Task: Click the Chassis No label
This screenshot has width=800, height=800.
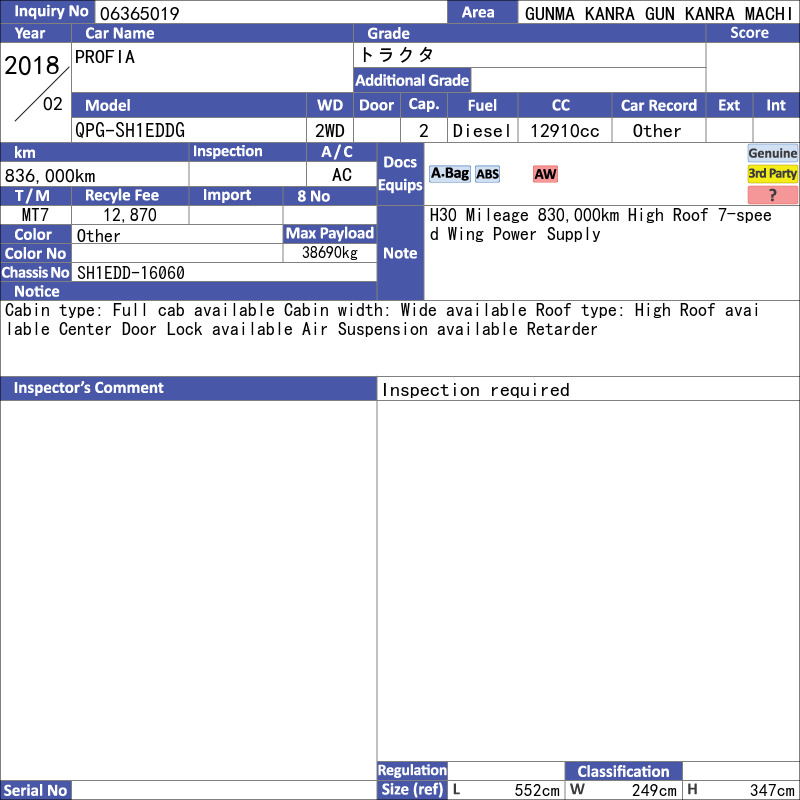Action: (36, 272)
